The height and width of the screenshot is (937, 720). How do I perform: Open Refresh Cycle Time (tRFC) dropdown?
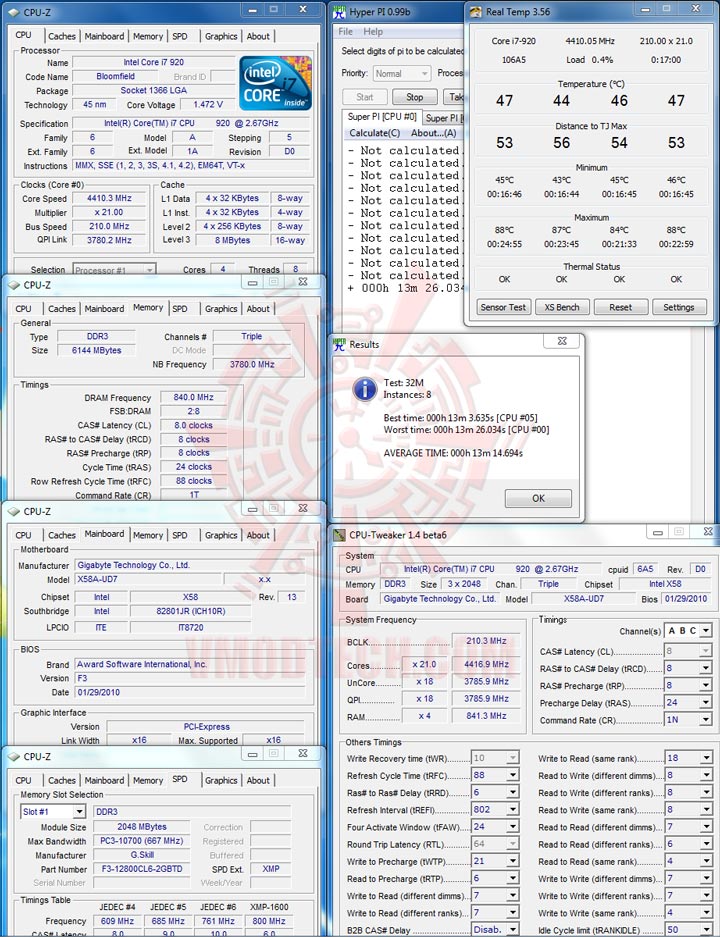(513, 775)
